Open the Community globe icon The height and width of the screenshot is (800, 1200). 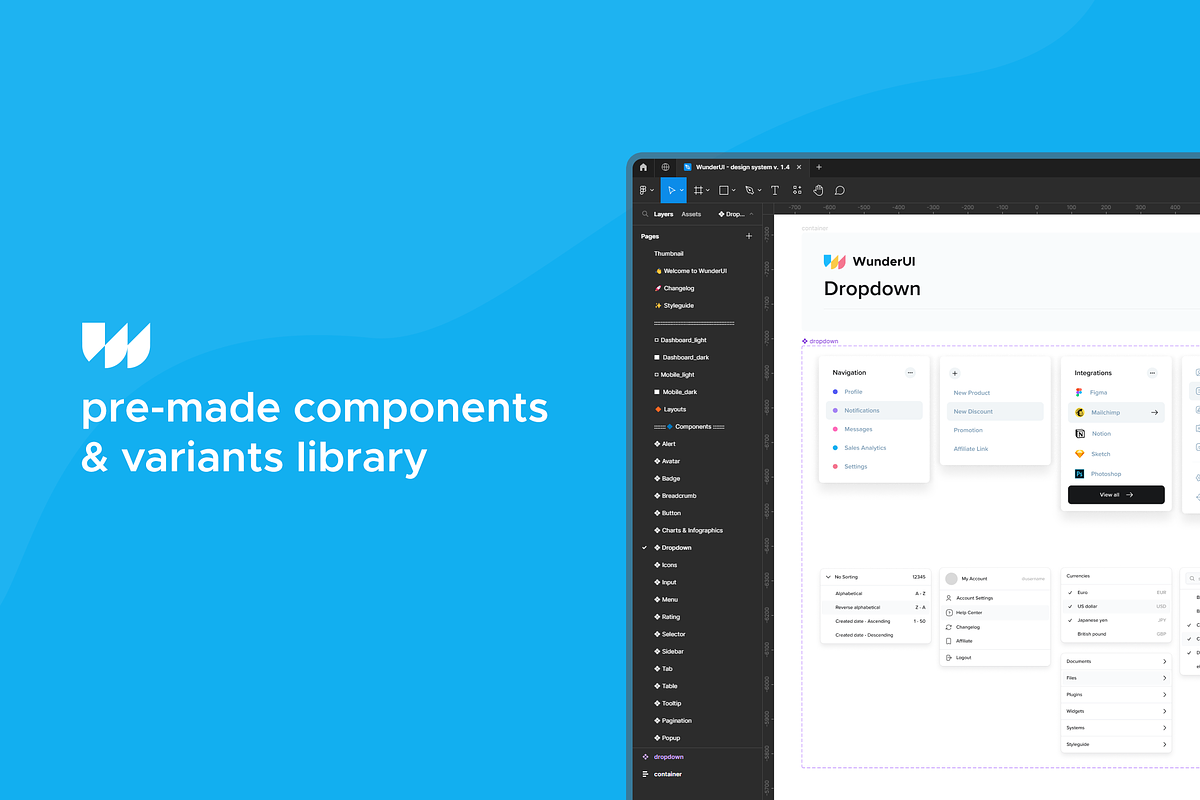coord(665,167)
